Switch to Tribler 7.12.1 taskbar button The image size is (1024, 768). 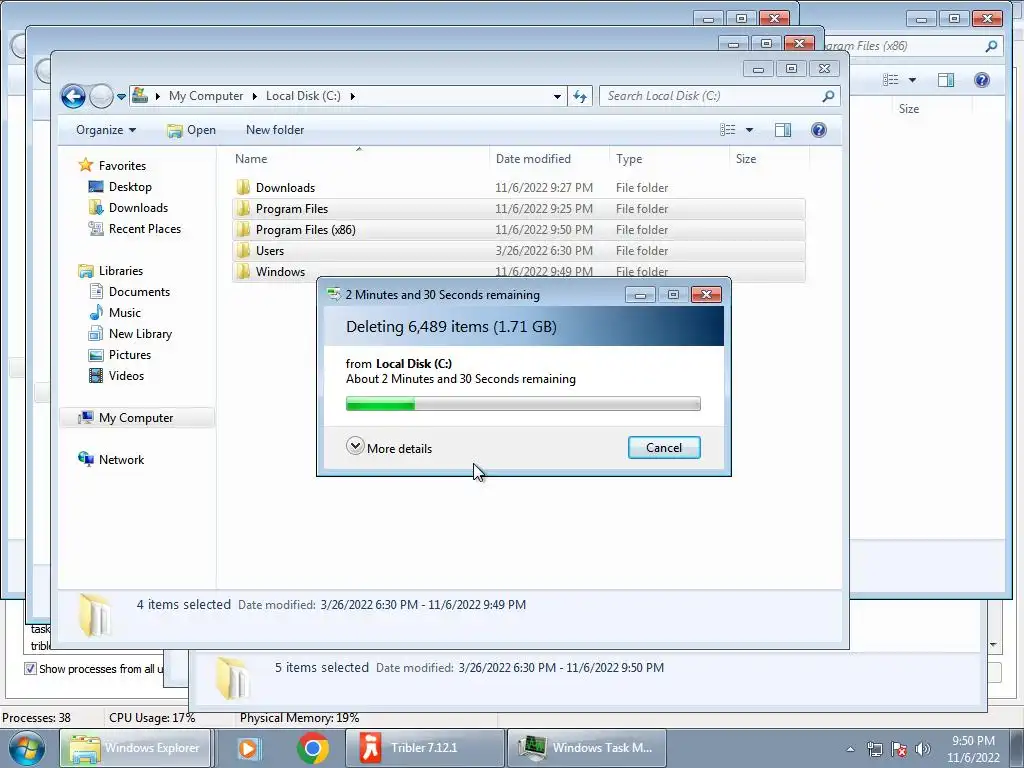(424, 748)
